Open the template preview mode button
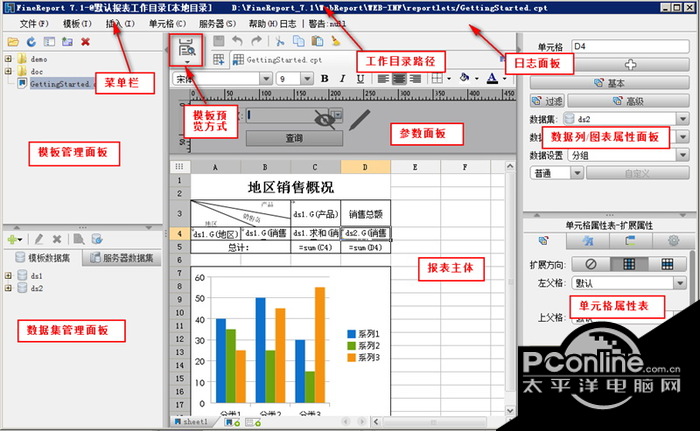The width and height of the screenshot is (700, 431). (x=186, y=50)
